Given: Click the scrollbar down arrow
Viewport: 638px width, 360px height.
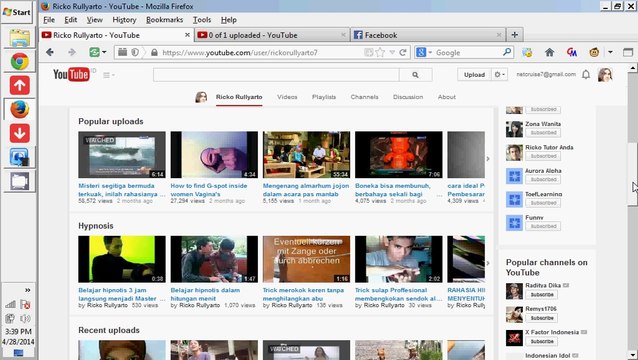Looking at the screenshot, I should click(x=633, y=355).
